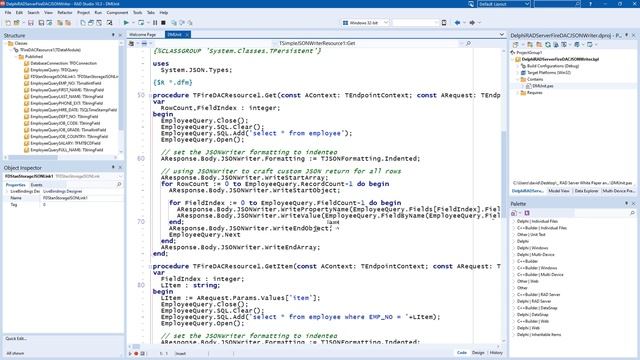Click the Stop (black square) toolbar button

pyautogui.click(x=164, y=23)
